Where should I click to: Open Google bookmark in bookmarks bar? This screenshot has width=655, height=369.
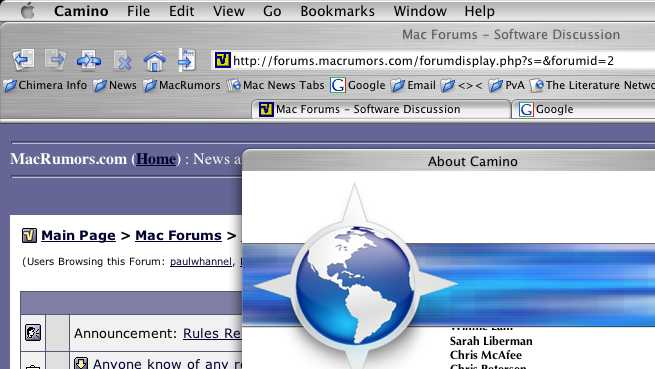[358, 85]
